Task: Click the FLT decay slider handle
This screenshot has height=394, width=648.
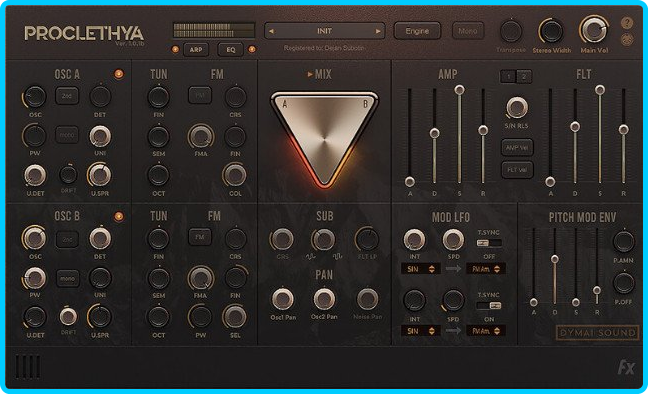Action: click(575, 127)
